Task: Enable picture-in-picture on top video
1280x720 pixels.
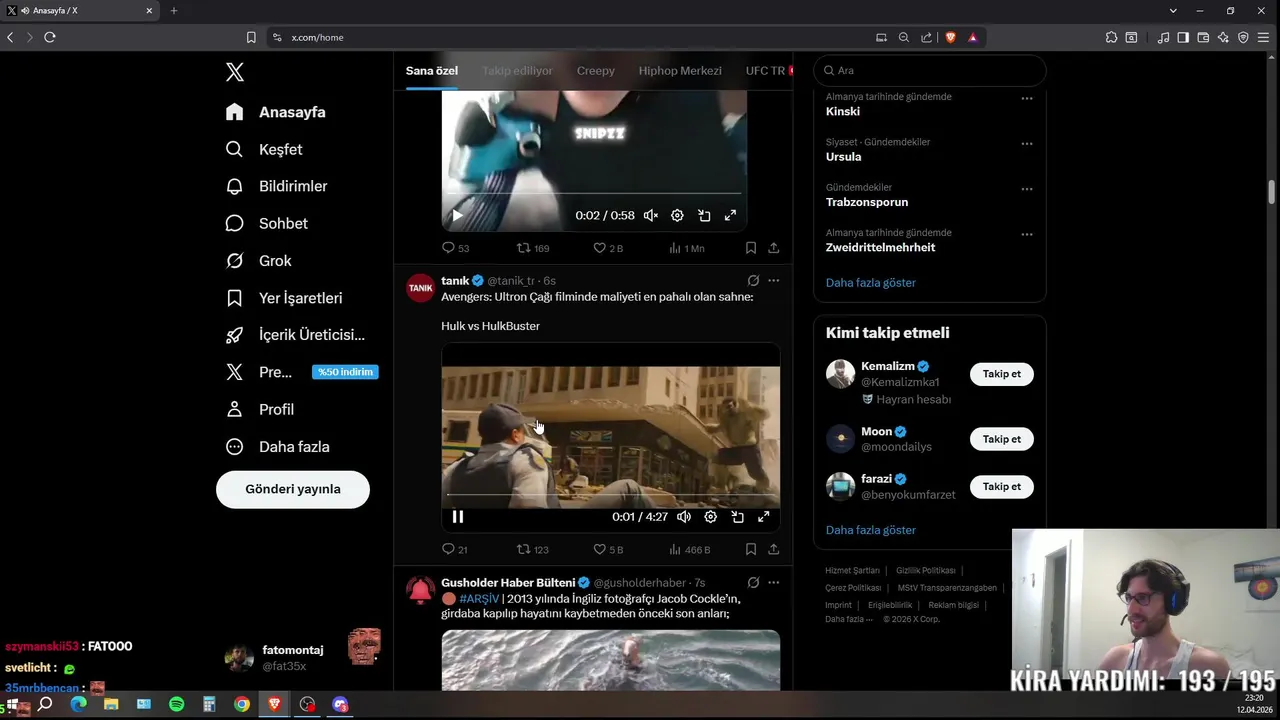Action: click(x=704, y=215)
